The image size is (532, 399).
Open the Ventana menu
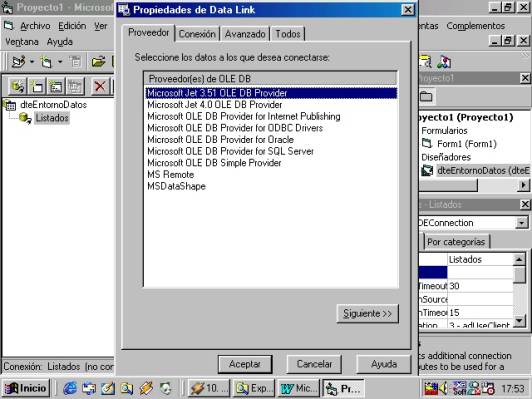[22, 42]
